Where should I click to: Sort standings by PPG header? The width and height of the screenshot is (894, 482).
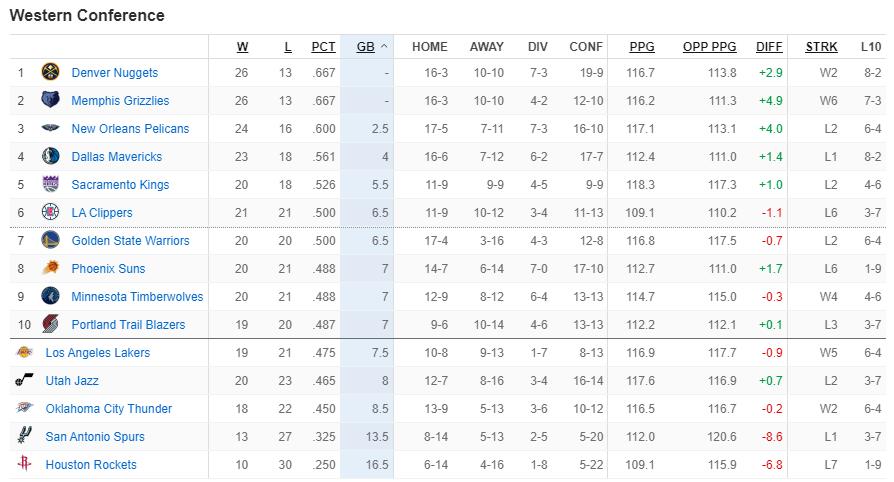click(x=642, y=47)
